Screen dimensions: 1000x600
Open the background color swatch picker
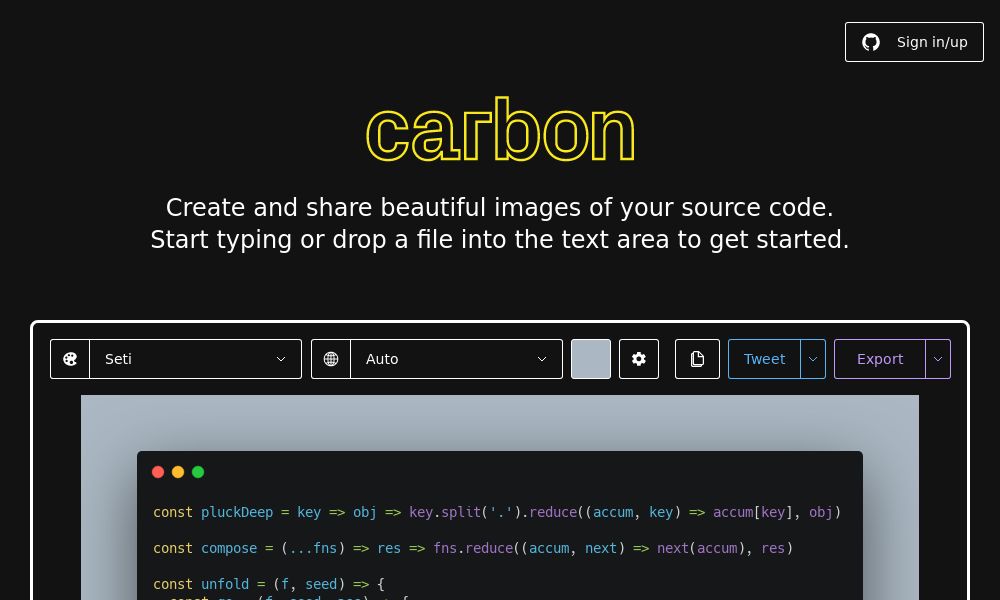point(591,359)
